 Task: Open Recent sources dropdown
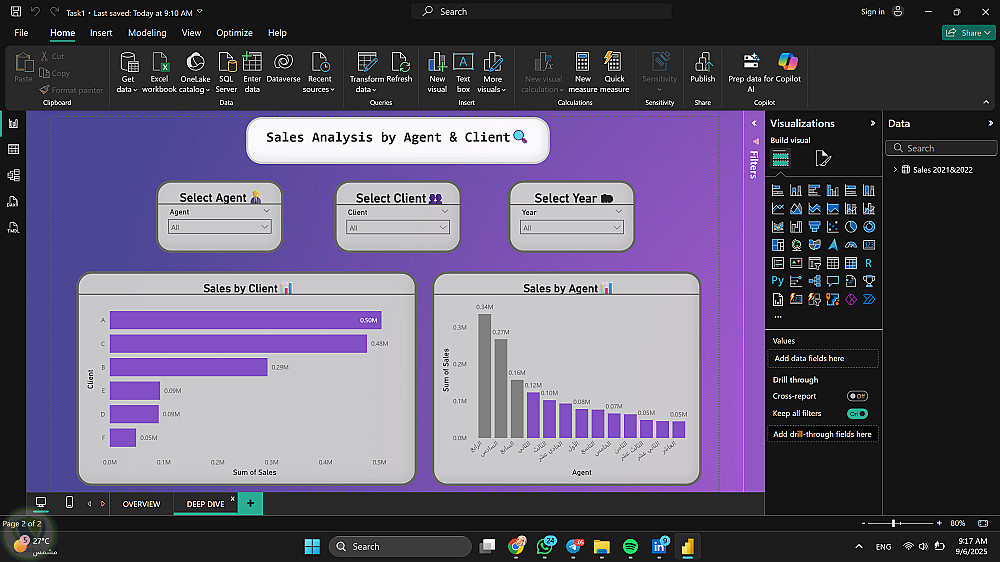pyautogui.click(x=320, y=72)
